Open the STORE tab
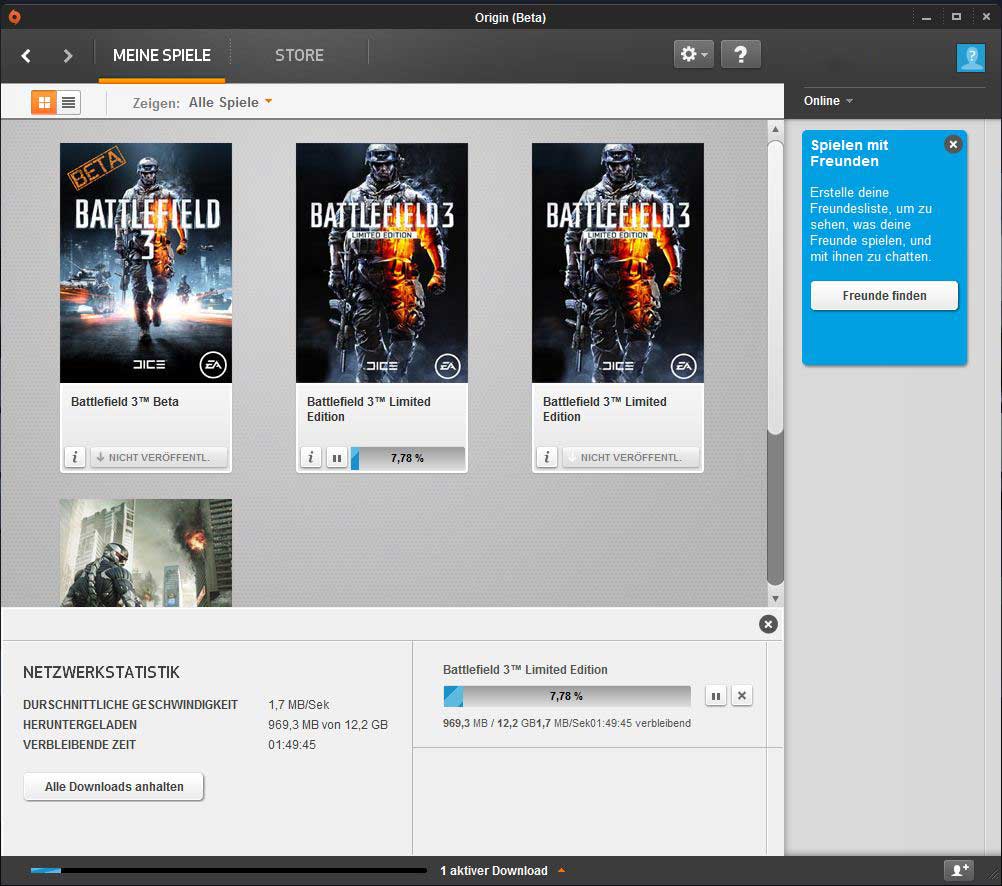1002x886 pixels. (x=299, y=56)
